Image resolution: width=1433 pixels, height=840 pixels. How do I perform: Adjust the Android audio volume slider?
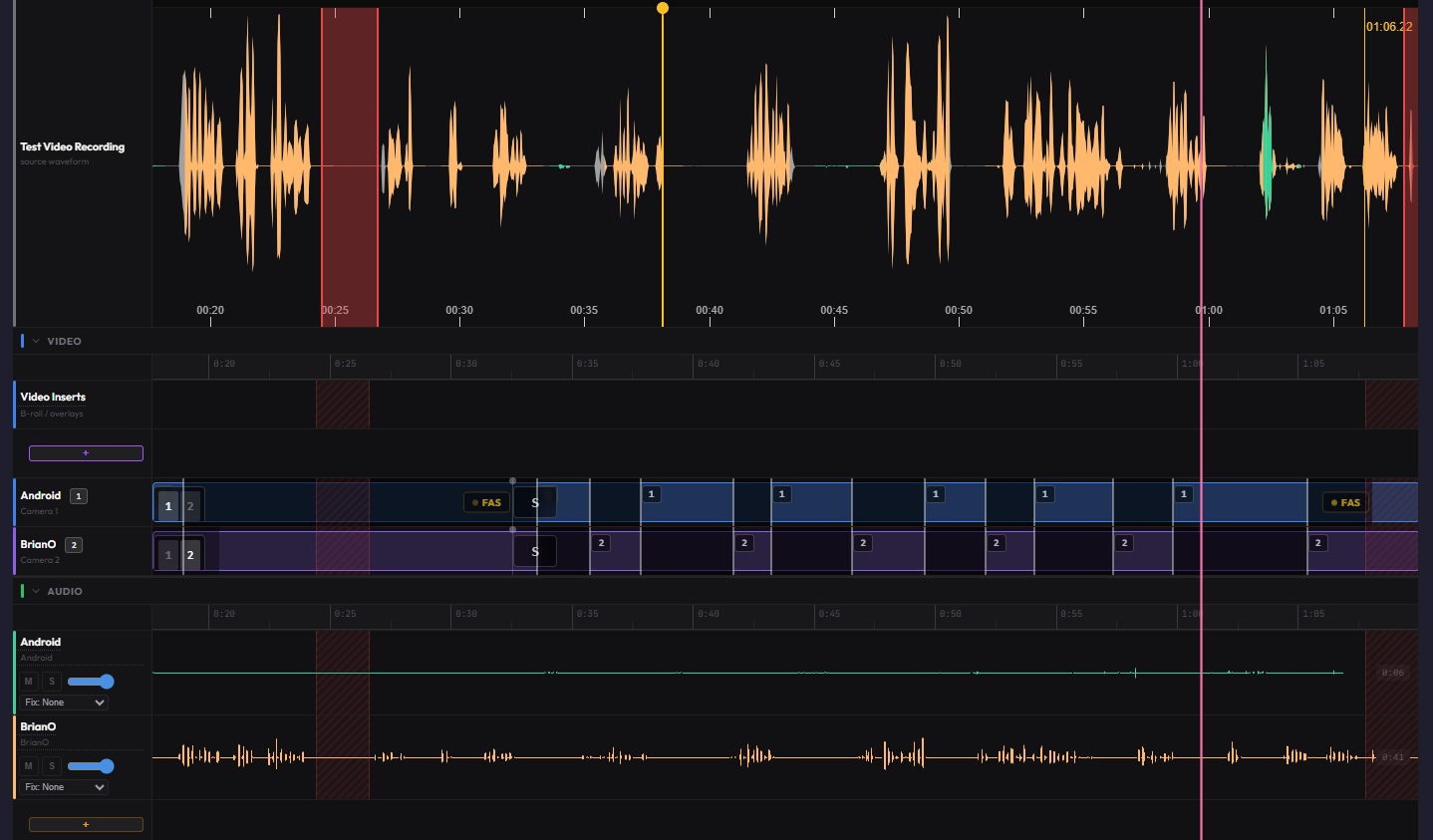(x=91, y=682)
